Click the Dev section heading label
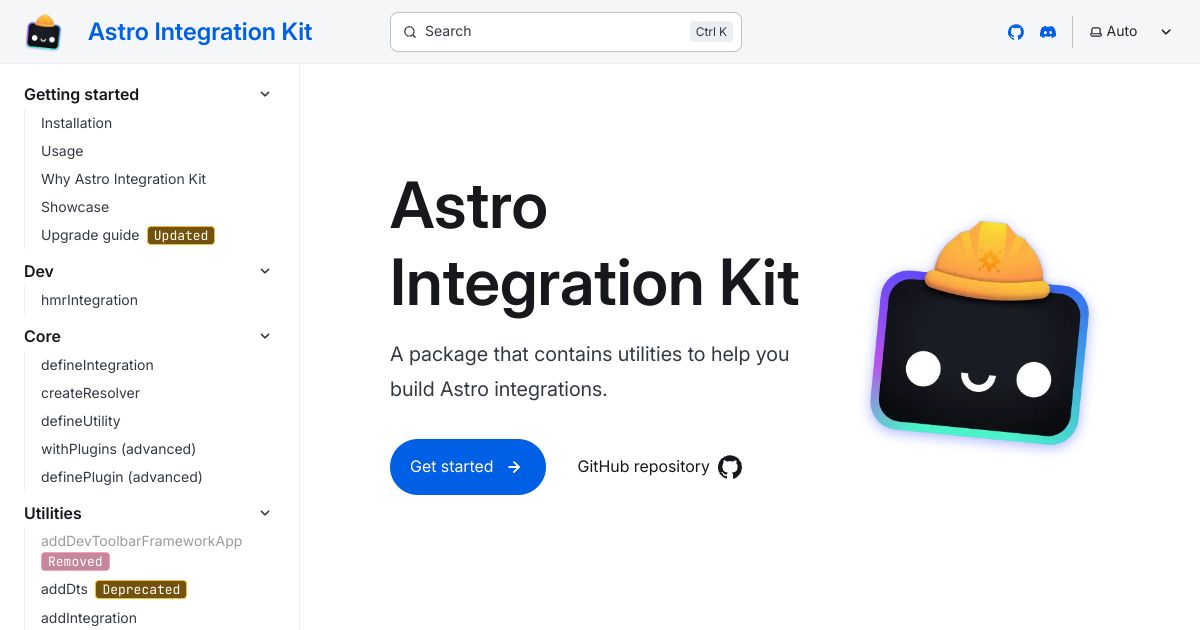The height and width of the screenshot is (630, 1200). (x=39, y=271)
